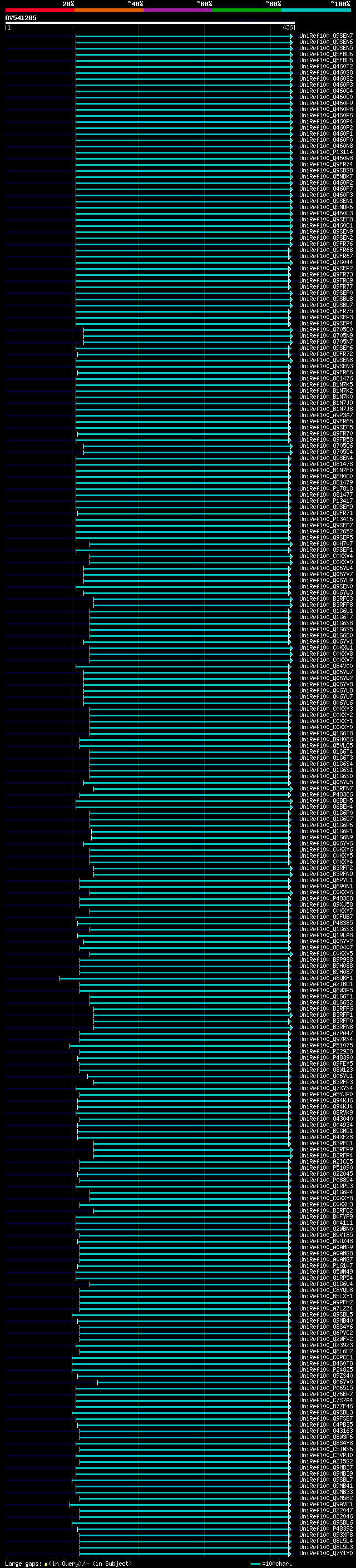Image resolution: width=356 pixels, height=1568 pixels.
Task: Select hit label UniRef100_Q460P9
Action: click(325, 103)
